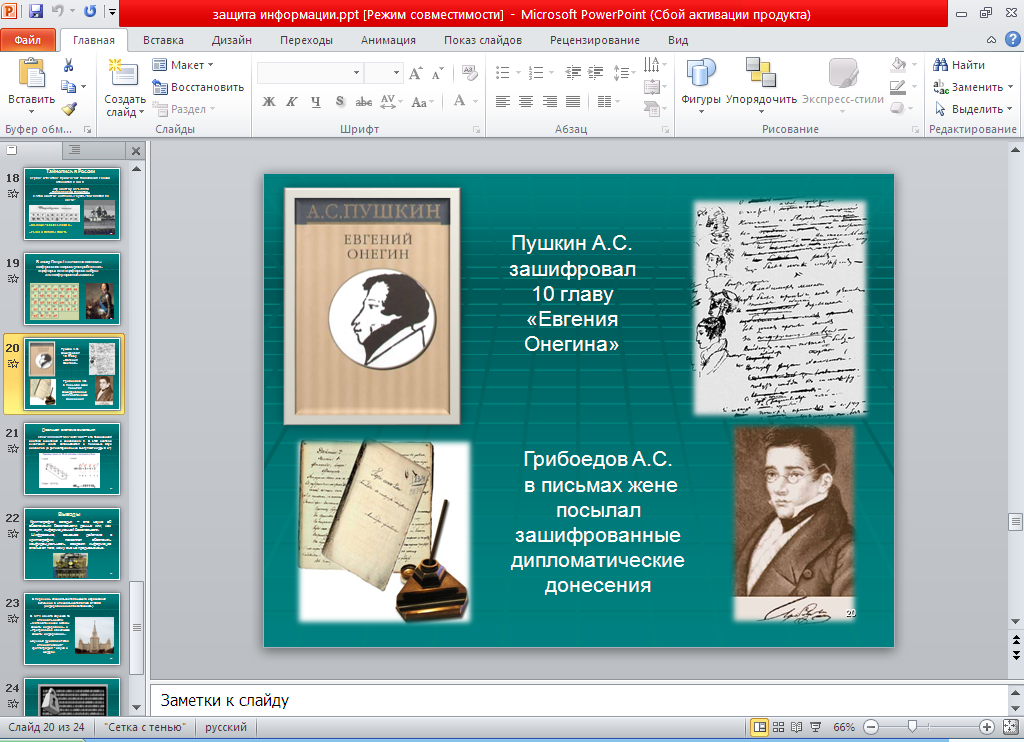Image resolution: width=1024 pixels, height=742 pixels.
Task: Switch to the Design (Дизайн) tab
Action: tap(232, 40)
